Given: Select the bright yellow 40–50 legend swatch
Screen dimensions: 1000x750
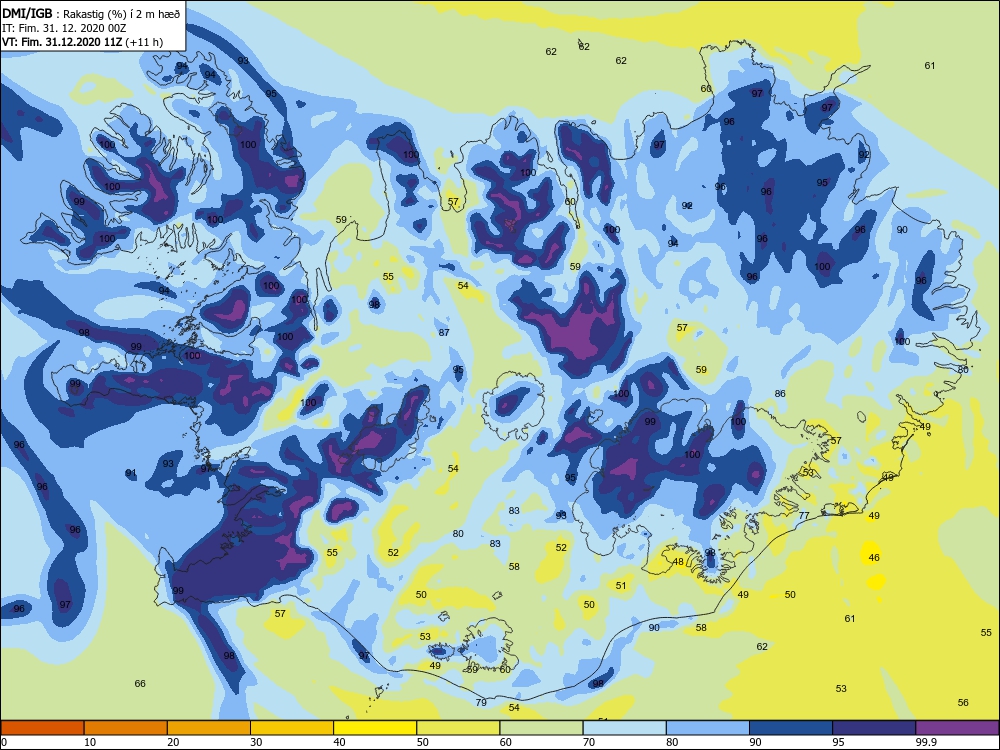Looking at the screenshot, I should pyautogui.click(x=375, y=728).
